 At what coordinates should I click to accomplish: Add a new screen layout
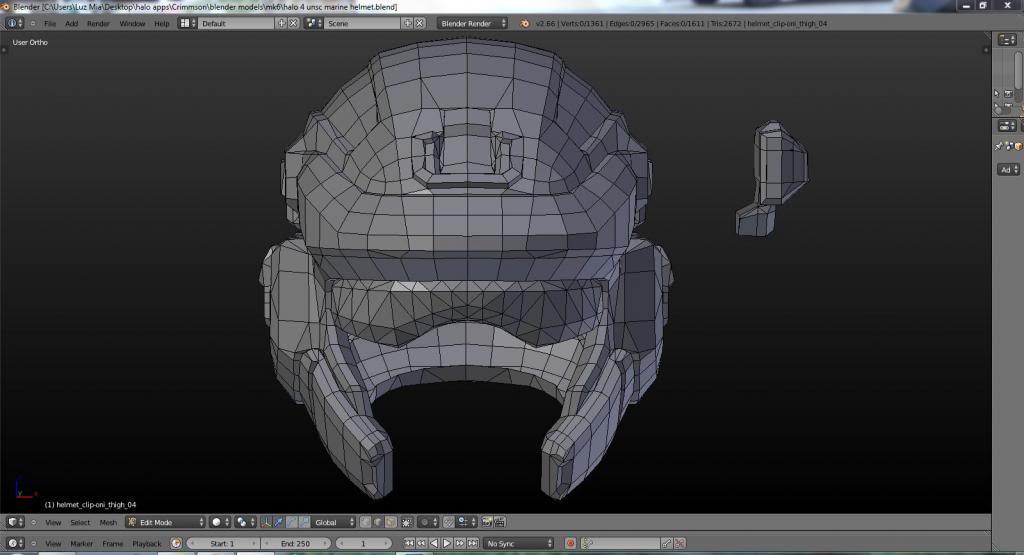tap(281, 24)
